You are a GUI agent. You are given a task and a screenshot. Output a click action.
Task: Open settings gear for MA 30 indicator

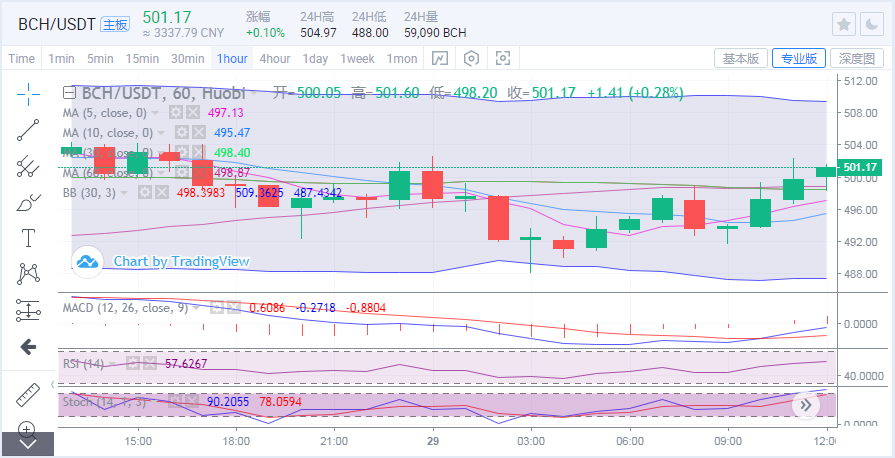tap(182, 152)
